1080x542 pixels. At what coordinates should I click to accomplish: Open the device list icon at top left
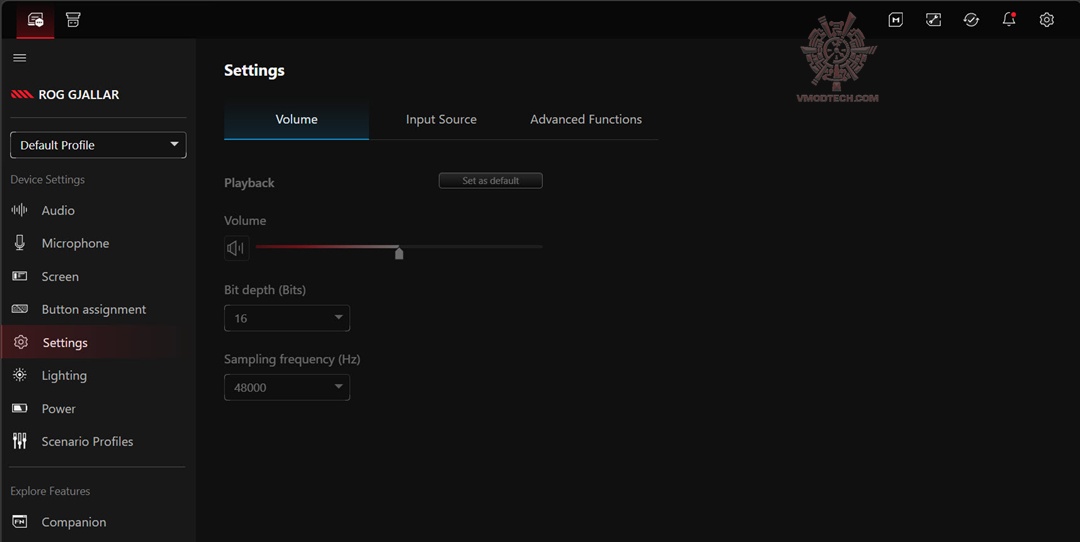point(35,20)
